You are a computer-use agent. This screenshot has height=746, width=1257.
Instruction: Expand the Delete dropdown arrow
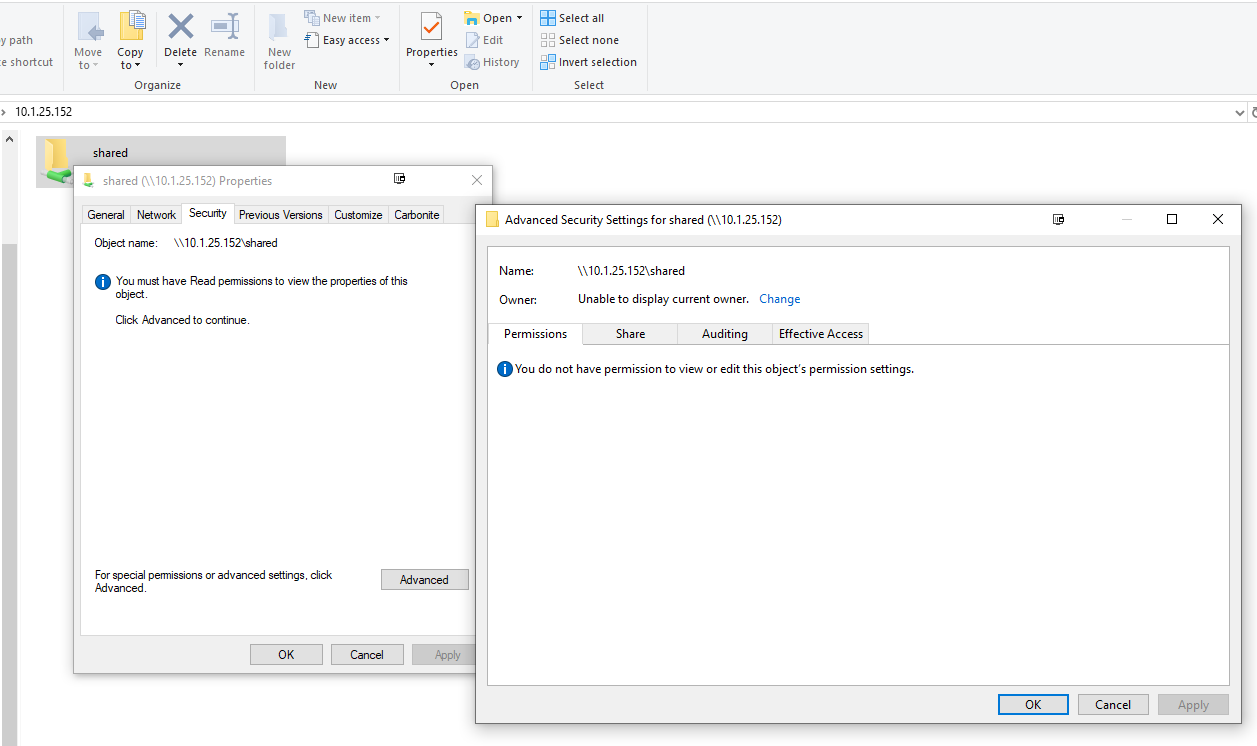[x=181, y=66]
